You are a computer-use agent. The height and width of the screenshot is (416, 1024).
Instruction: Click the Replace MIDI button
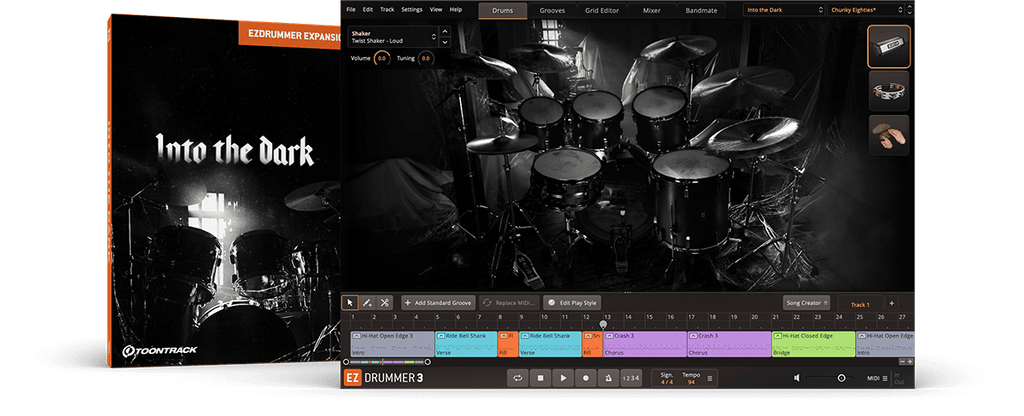[509, 303]
